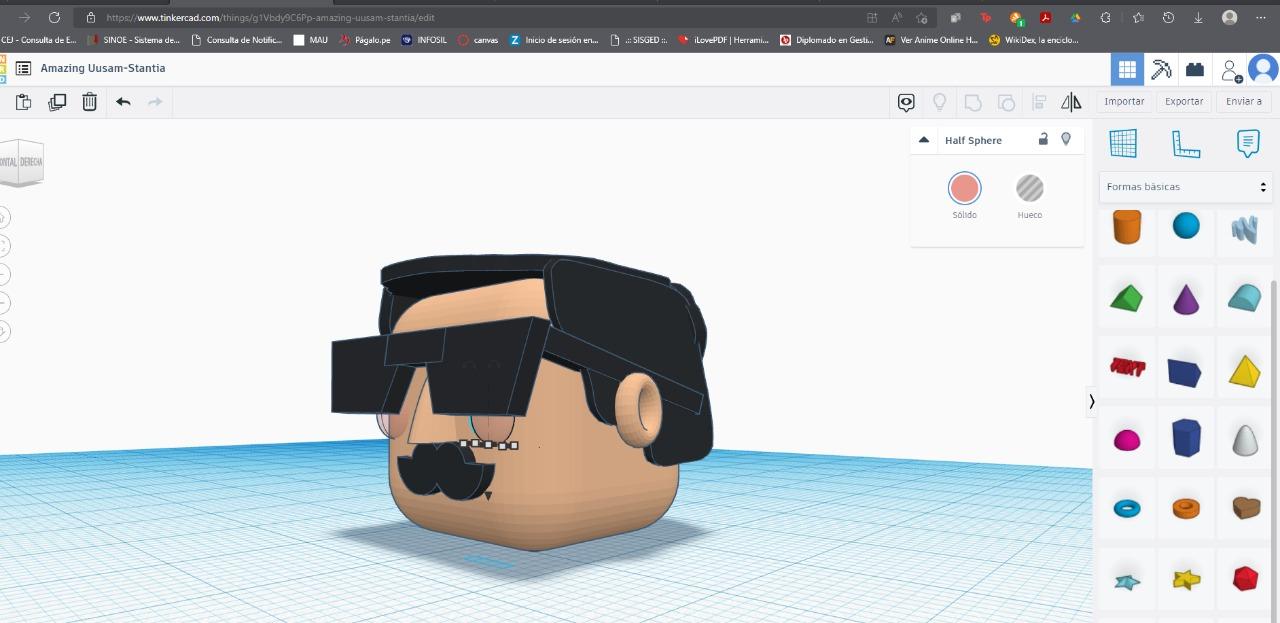Switch to Bricks mode with brick icon
Image resolution: width=1280 pixels, height=623 pixels.
pyautogui.click(x=1195, y=69)
